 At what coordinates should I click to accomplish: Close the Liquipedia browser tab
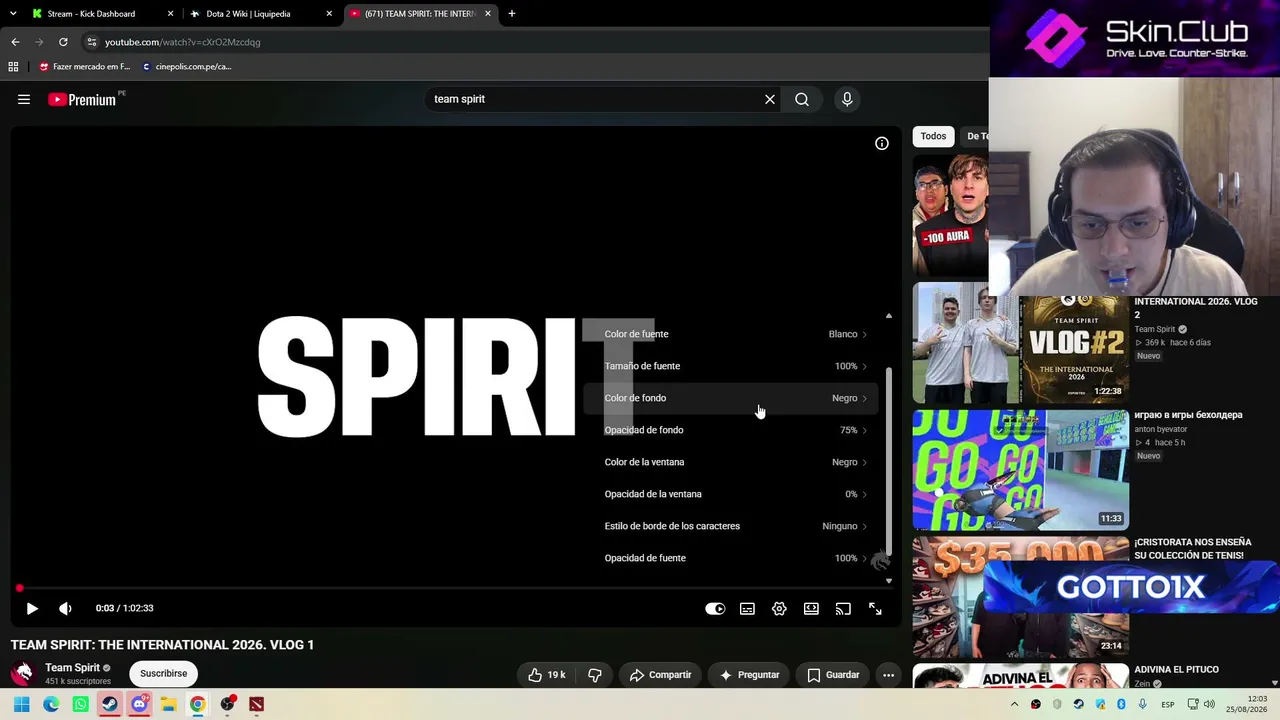pos(329,14)
